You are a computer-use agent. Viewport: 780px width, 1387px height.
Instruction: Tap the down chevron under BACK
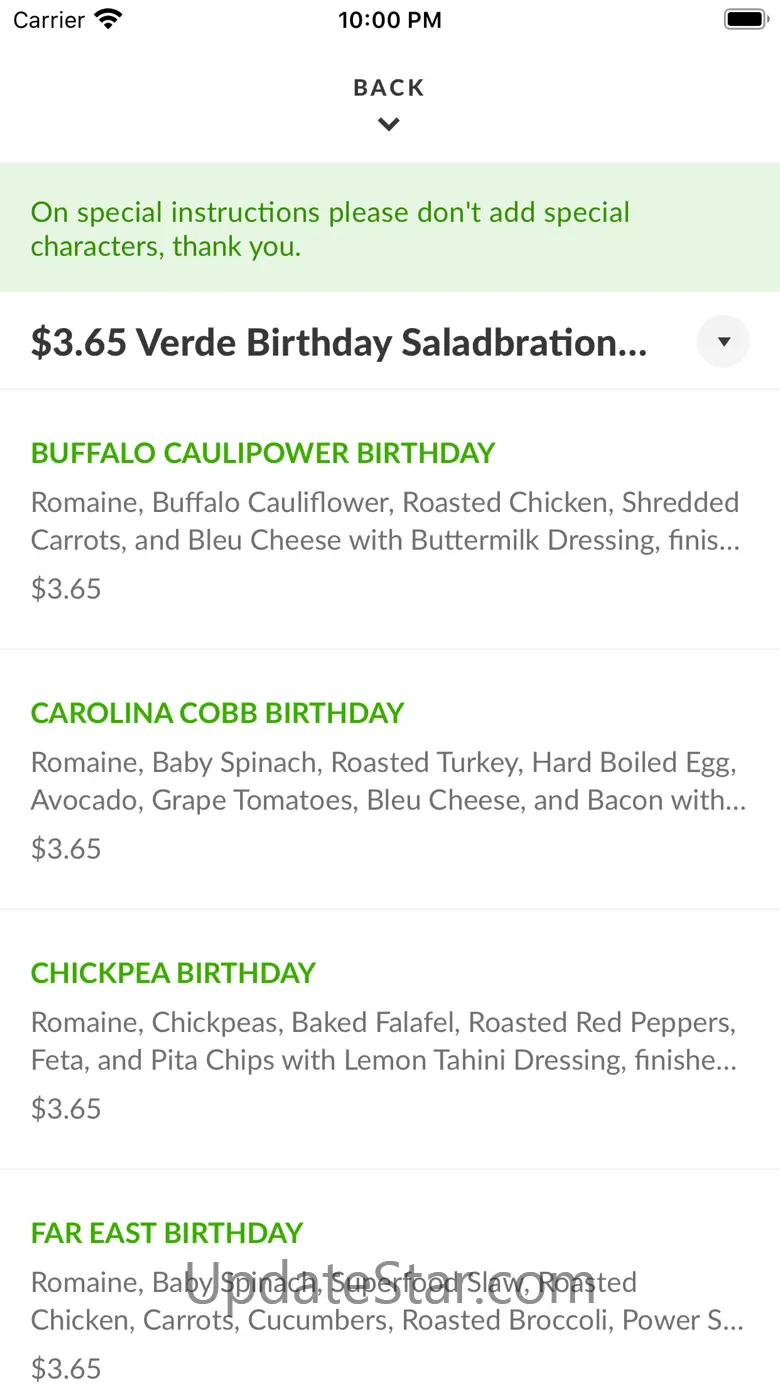tap(389, 125)
